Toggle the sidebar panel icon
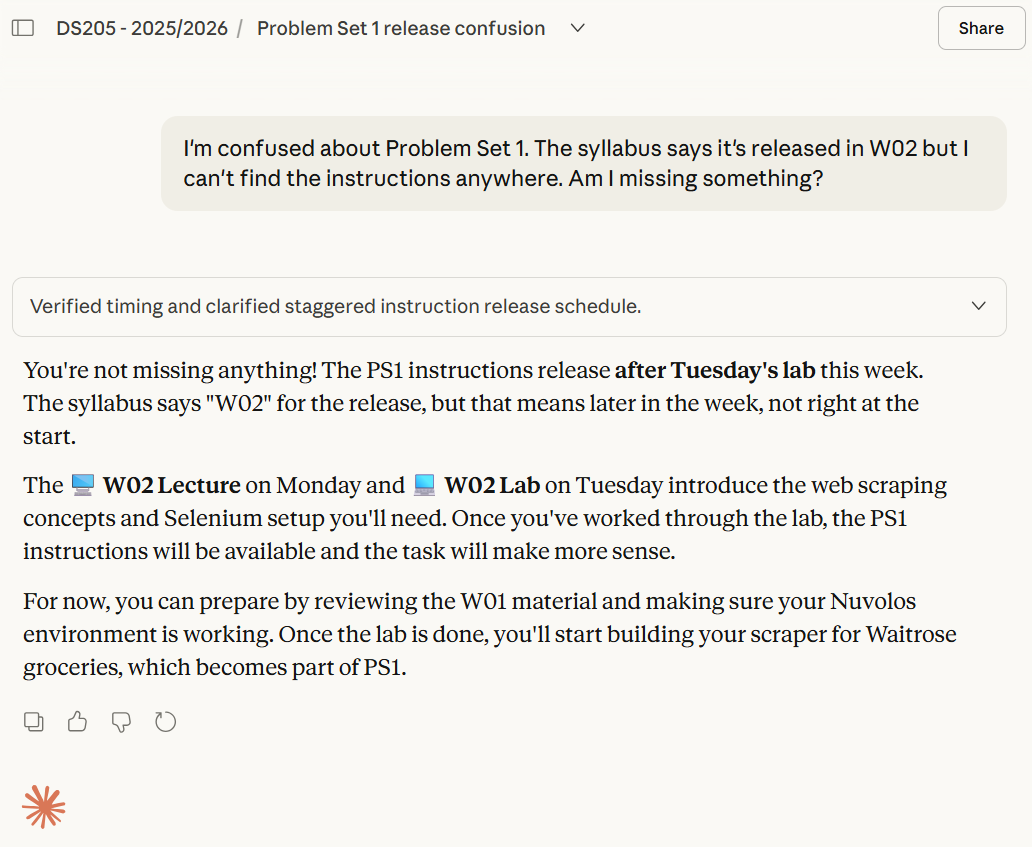The height and width of the screenshot is (847, 1032). click(x=22, y=28)
